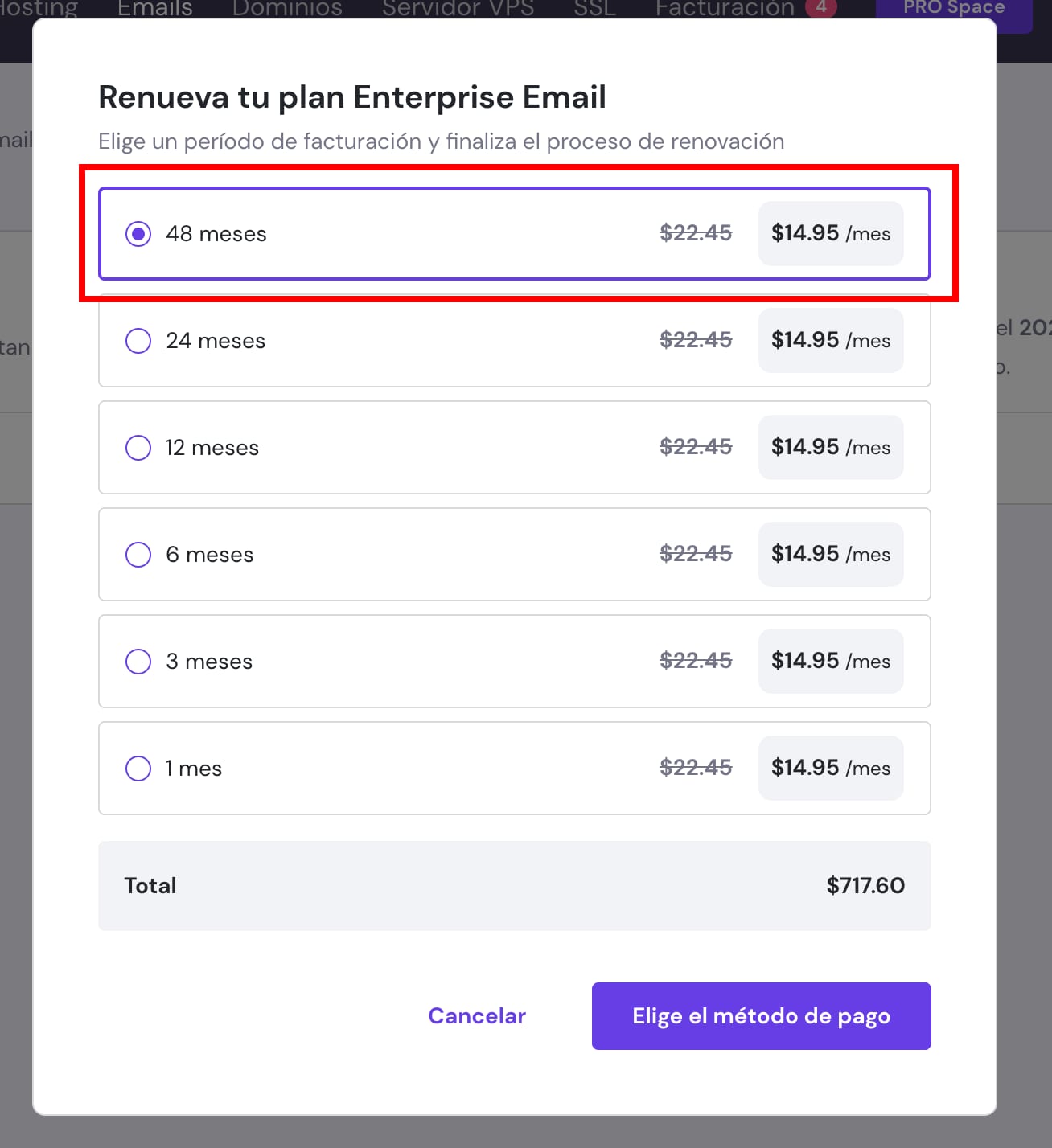Choose the 24 meses billing period
Screen dimensions: 1052x1148
138,341
